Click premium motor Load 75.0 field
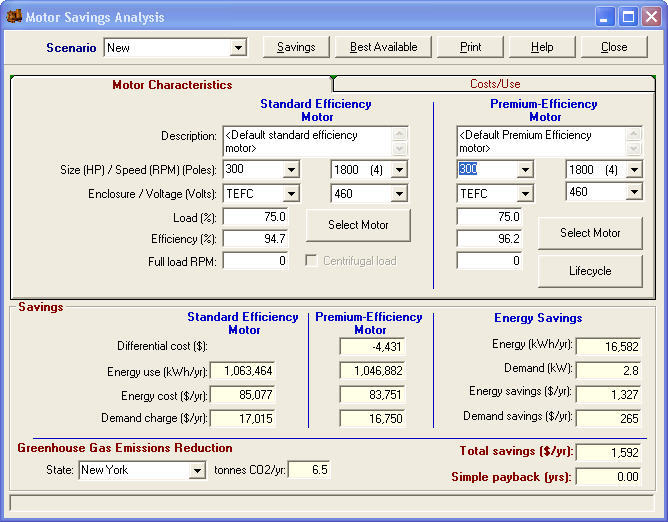The width and height of the screenshot is (668, 522). coord(489,217)
